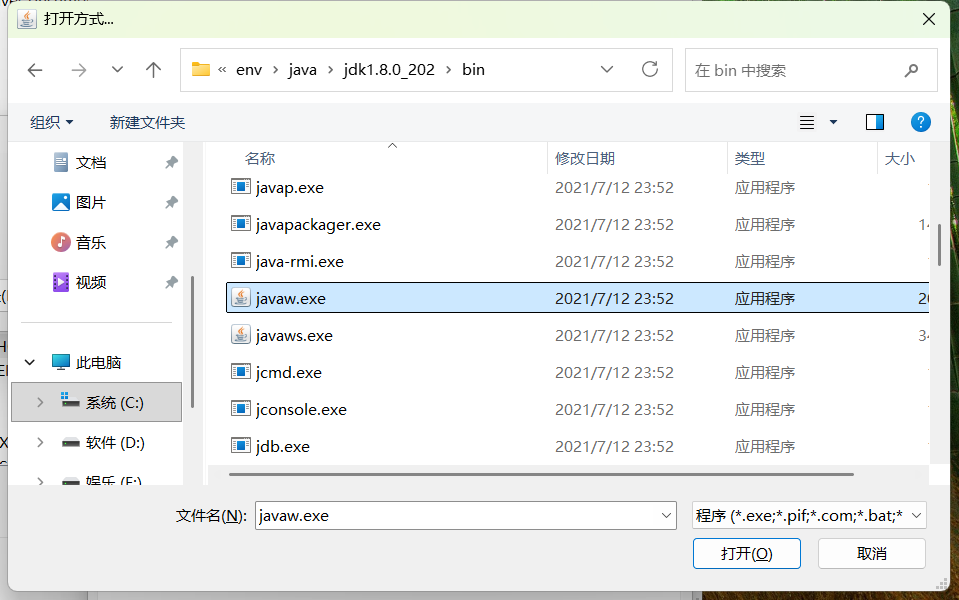This screenshot has width=959, height=600.
Task: Go forward with the right arrow
Action: (78, 70)
